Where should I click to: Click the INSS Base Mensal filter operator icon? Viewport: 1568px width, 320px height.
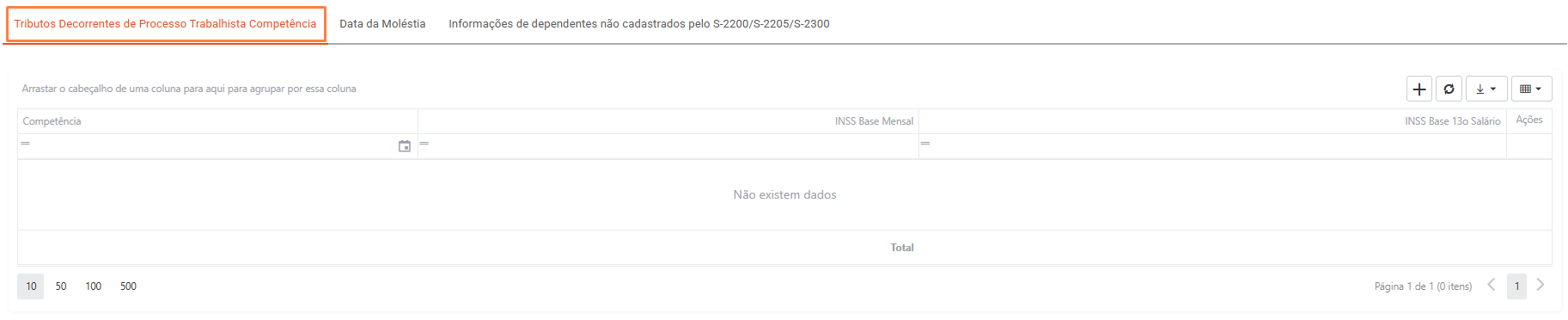point(424,143)
